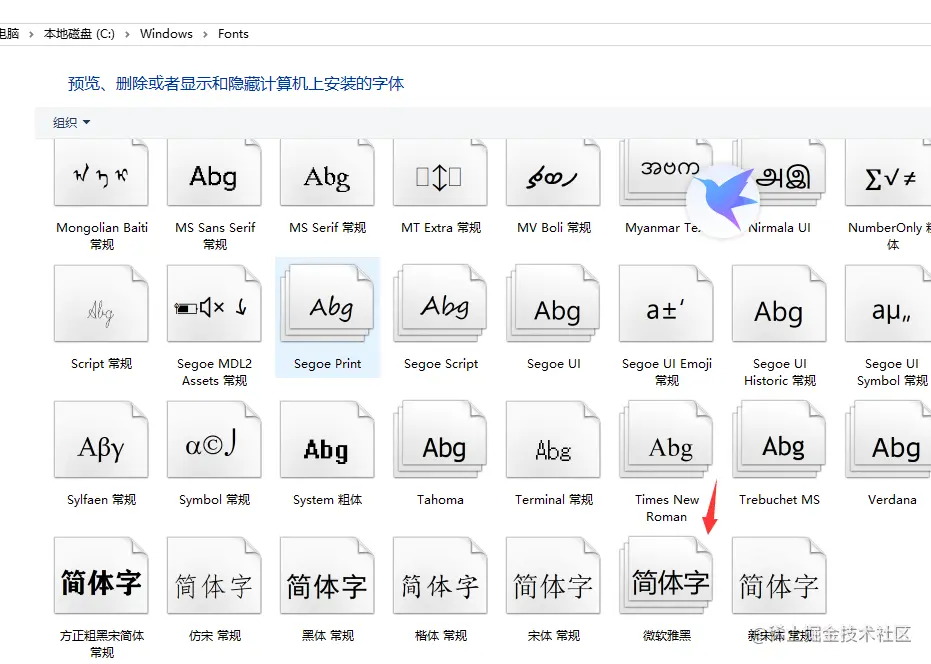Click the 微软雅黑 label text
This screenshot has height=664, width=931.
click(x=667, y=635)
